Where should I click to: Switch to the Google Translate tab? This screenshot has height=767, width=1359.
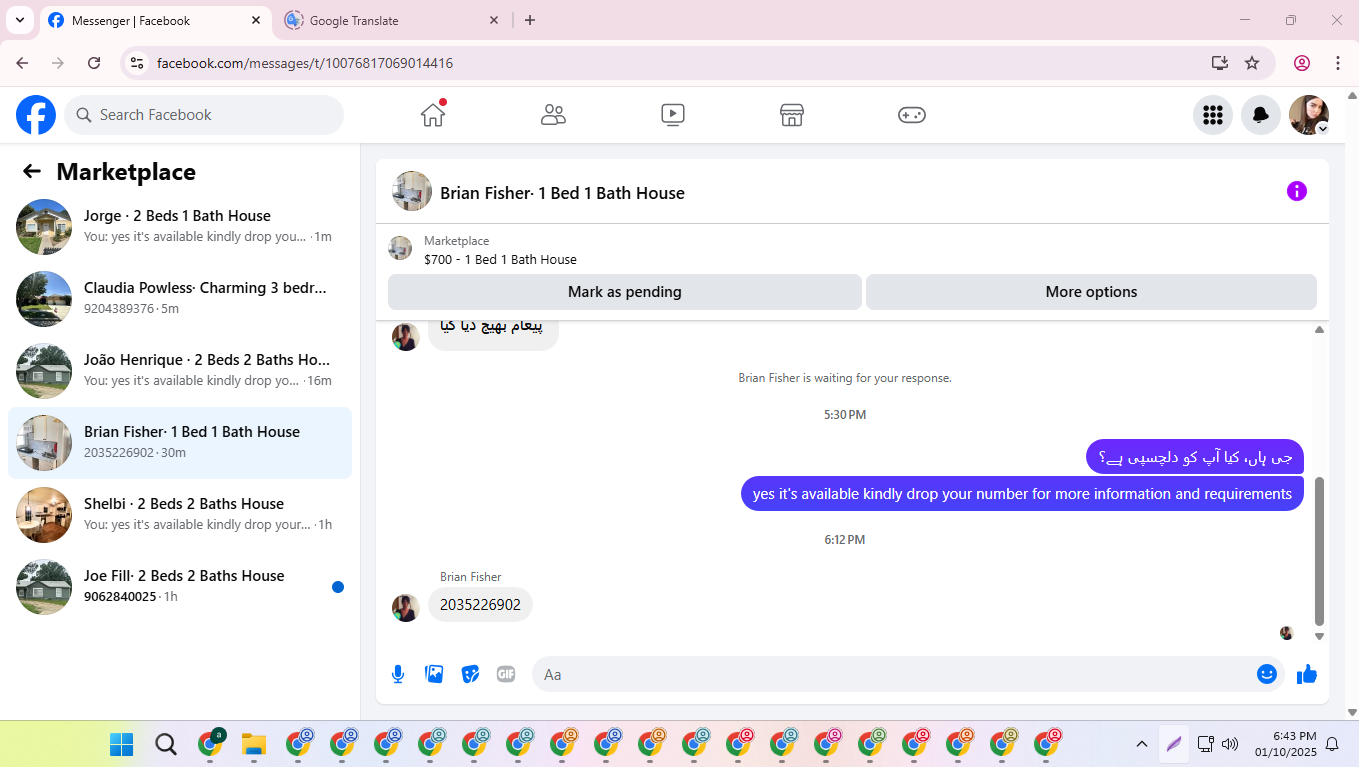[x=392, y=20]
